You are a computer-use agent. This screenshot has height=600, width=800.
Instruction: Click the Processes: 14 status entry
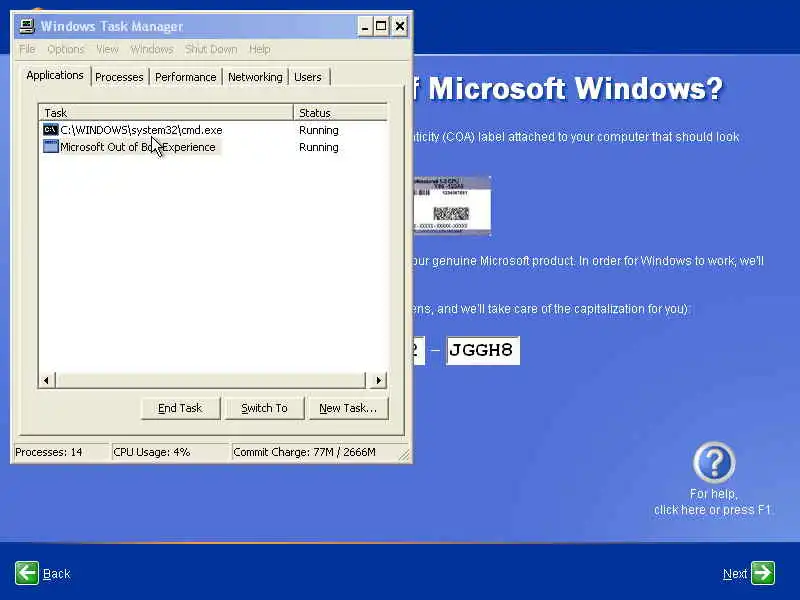[61, 452]
